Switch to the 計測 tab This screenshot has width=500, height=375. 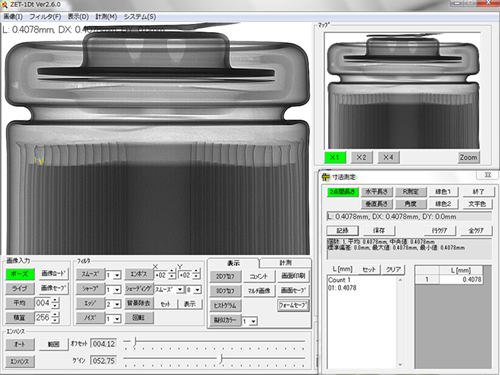pos(285,263)
